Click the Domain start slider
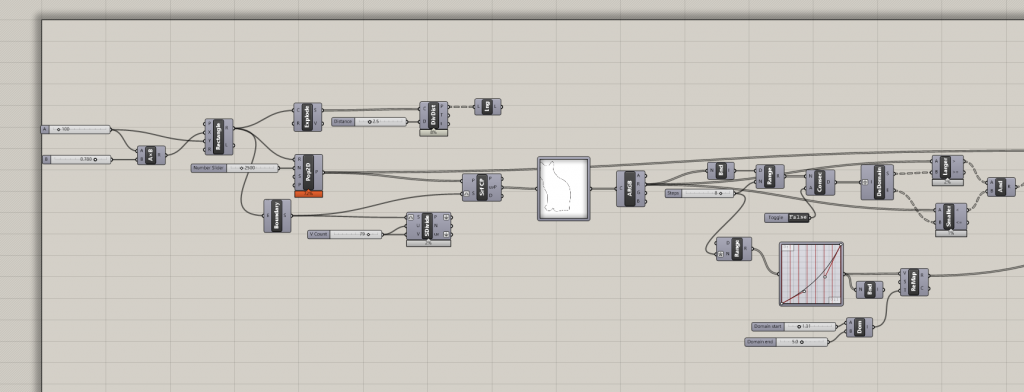 coord(793,326)
